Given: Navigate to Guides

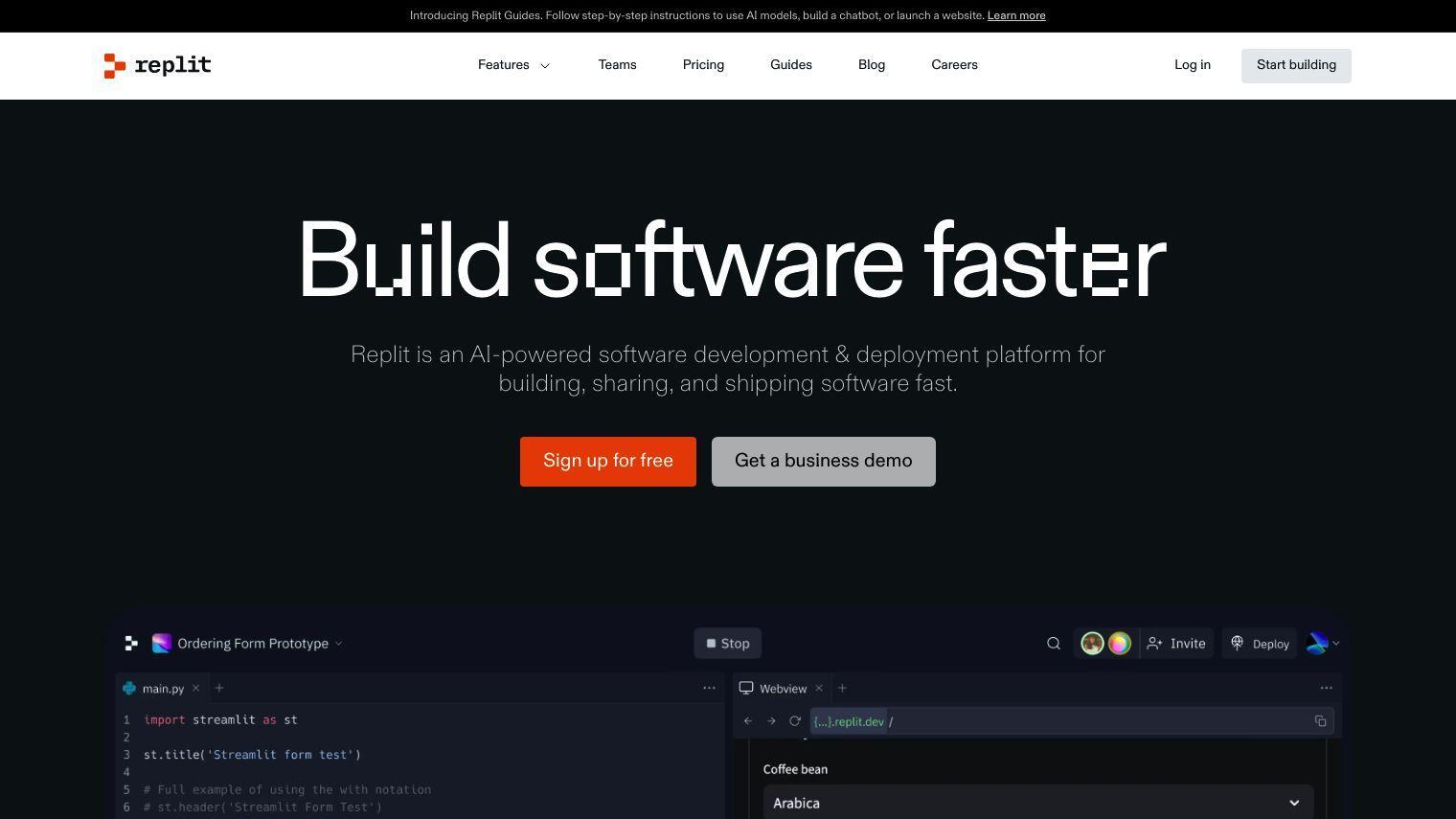Looking at the screenshot, I should (x=791, y=65).
